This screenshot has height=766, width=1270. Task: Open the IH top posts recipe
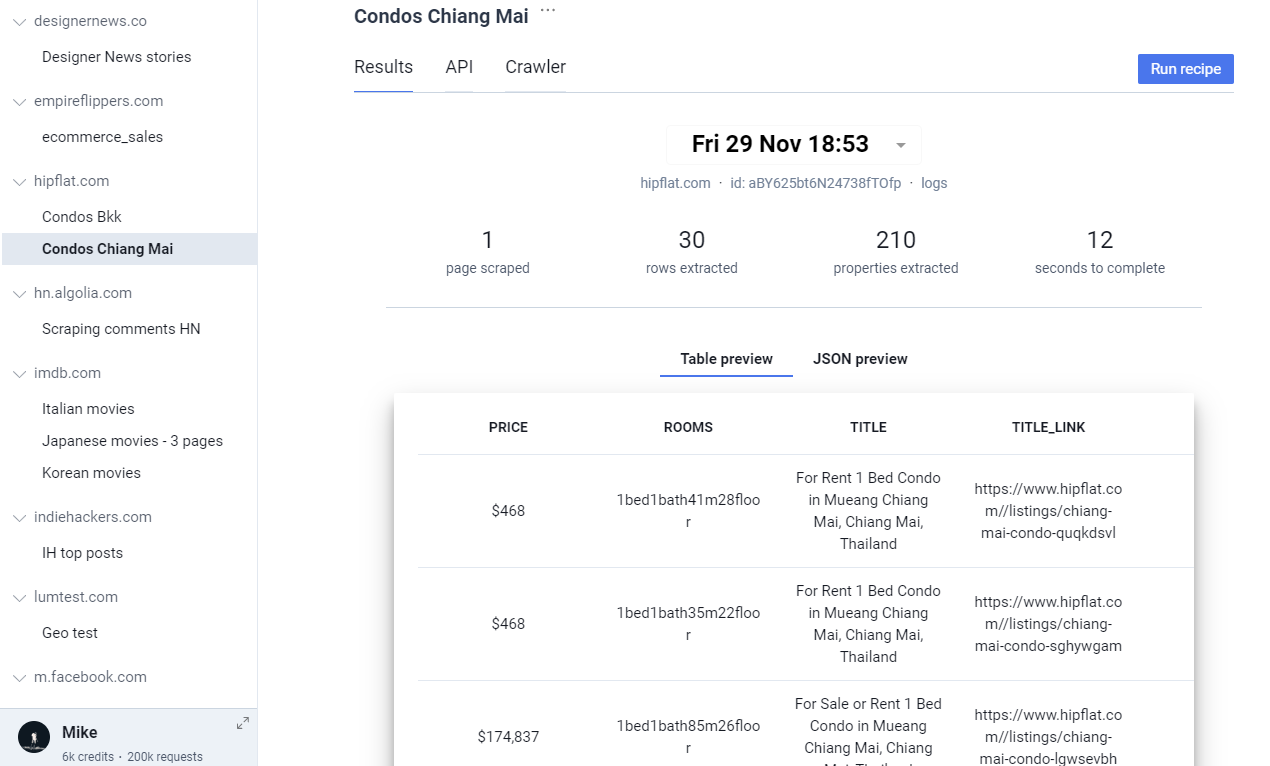coord(82,553)
